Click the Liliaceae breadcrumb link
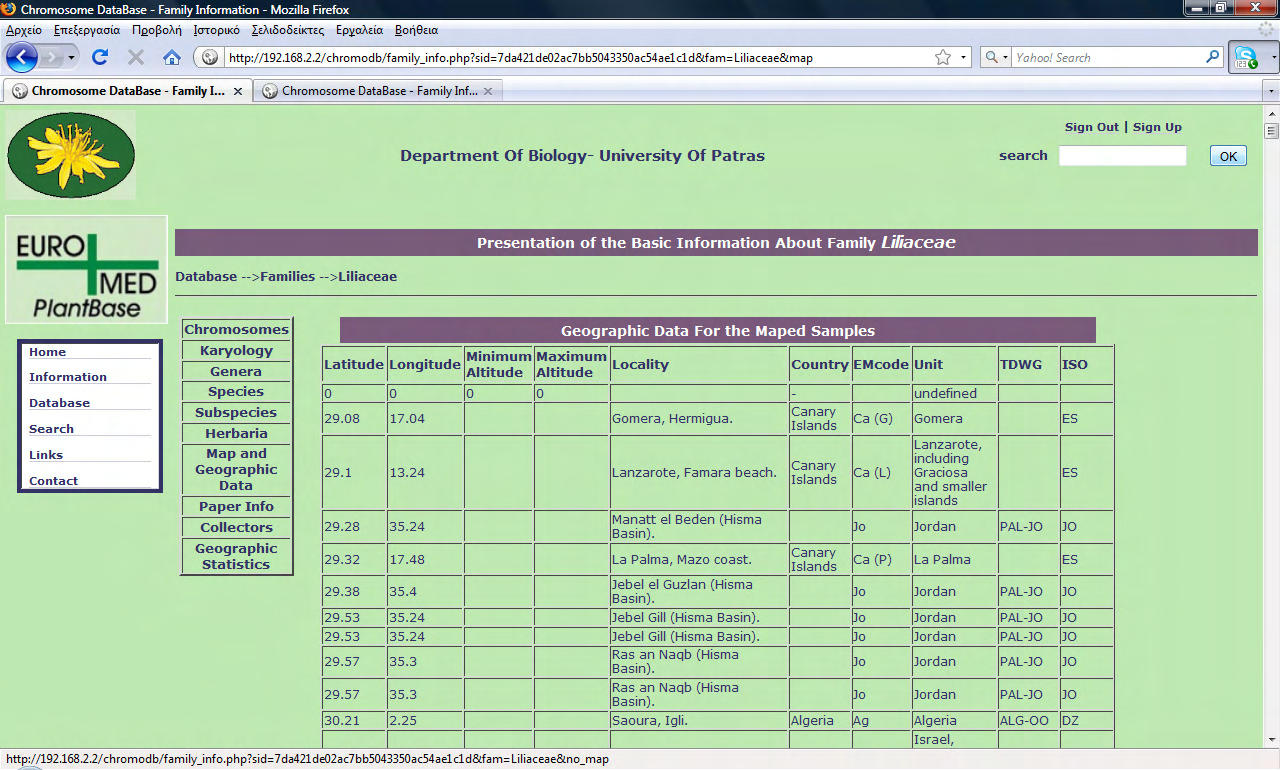 pos(367,277)
